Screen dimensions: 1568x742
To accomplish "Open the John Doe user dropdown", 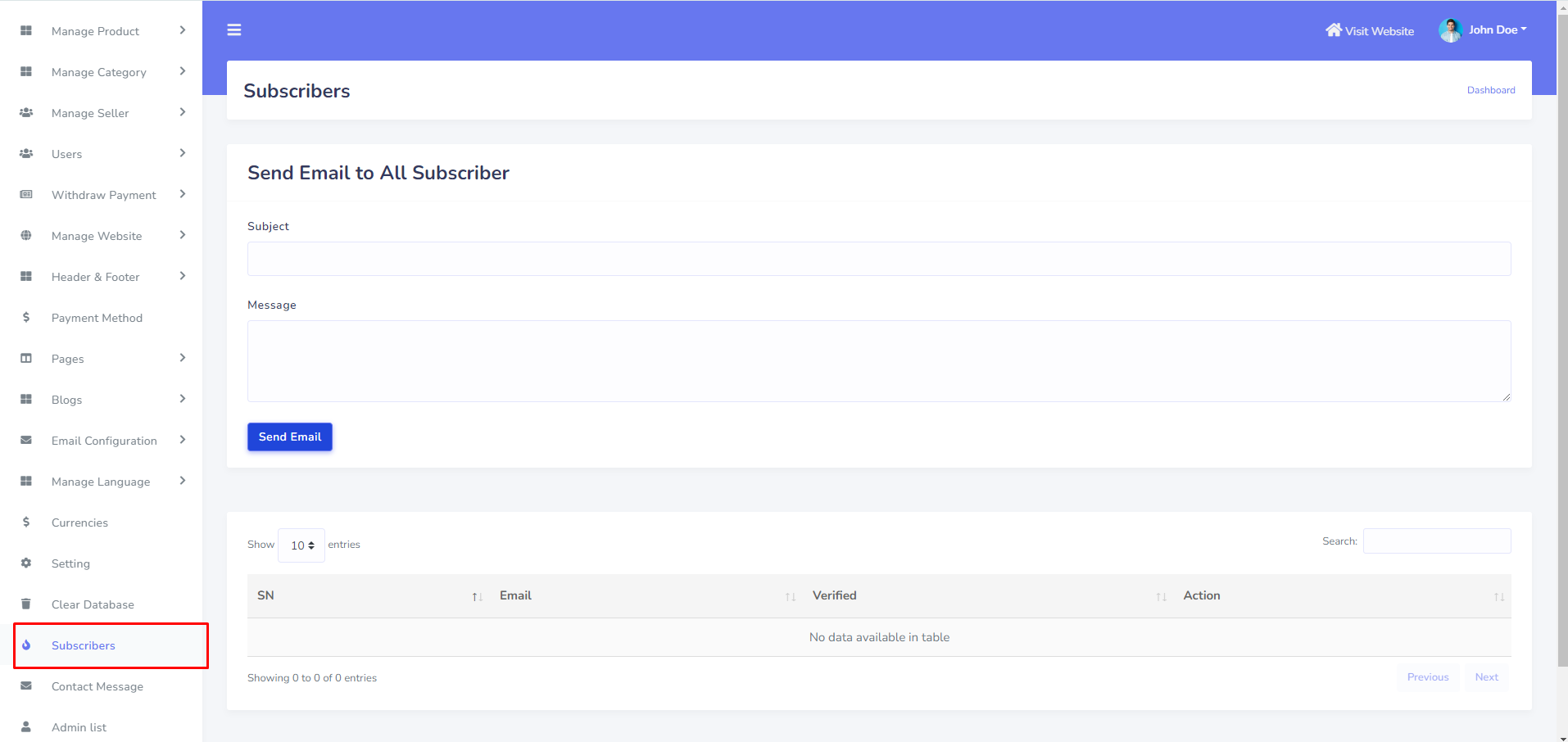I will click(1497, 30).
